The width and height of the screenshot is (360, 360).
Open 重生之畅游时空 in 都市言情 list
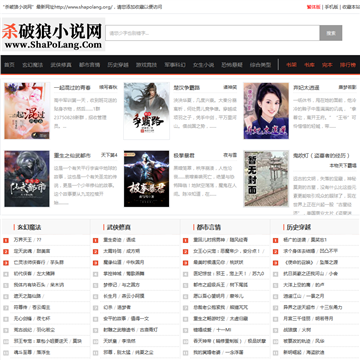click(x=209, y=319)
